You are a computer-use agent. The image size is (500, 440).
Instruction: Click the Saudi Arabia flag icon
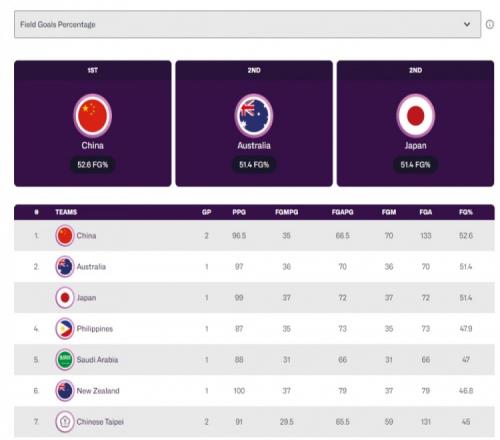tap(65, 360)
